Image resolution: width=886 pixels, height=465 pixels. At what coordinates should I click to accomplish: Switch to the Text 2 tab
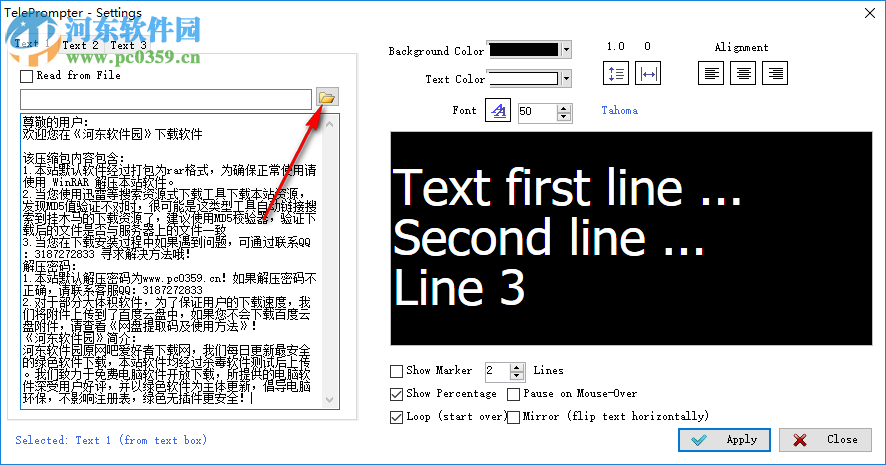tap(80, 45)
